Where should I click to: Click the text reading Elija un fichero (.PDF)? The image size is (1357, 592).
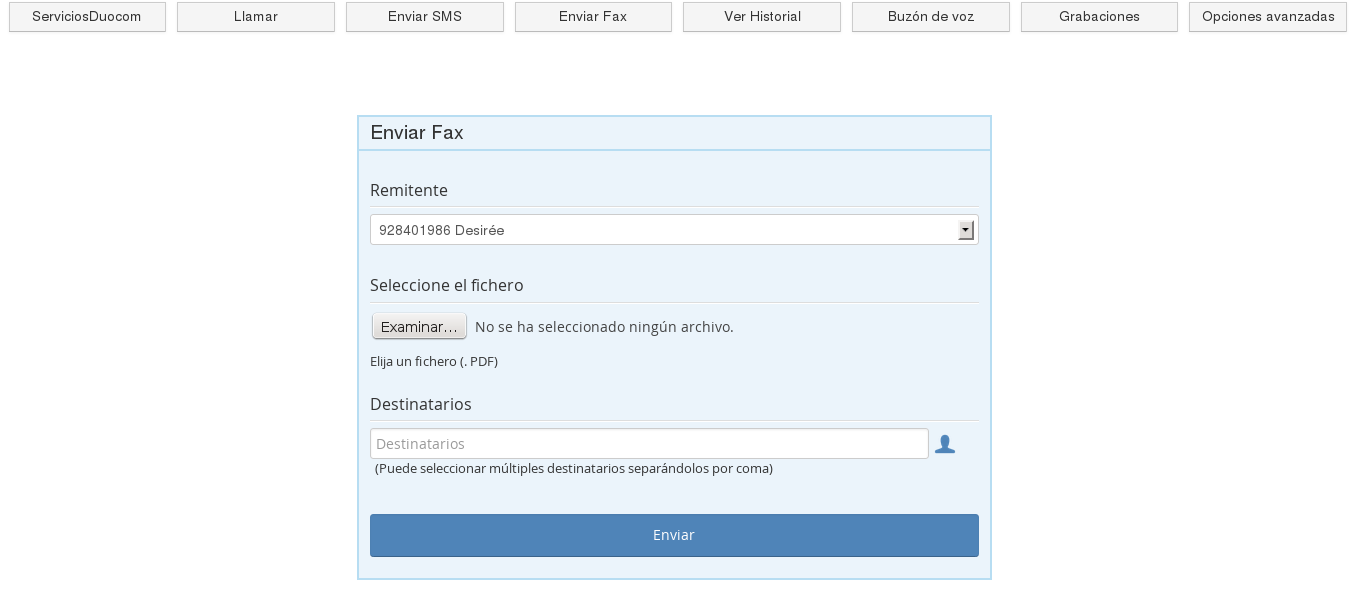(434, 361)
